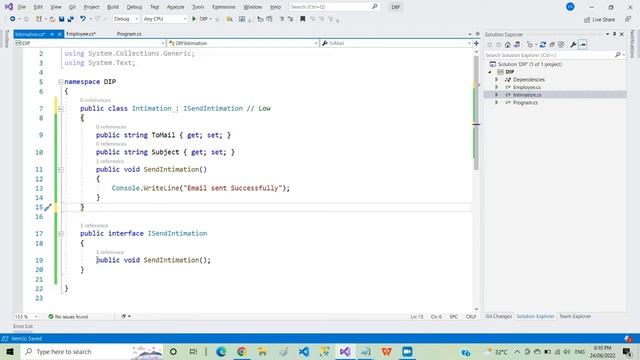The width and height of the screenshot is (640, 360).
Task: Open the Toolbox side tab
Action: coord(6,39)
